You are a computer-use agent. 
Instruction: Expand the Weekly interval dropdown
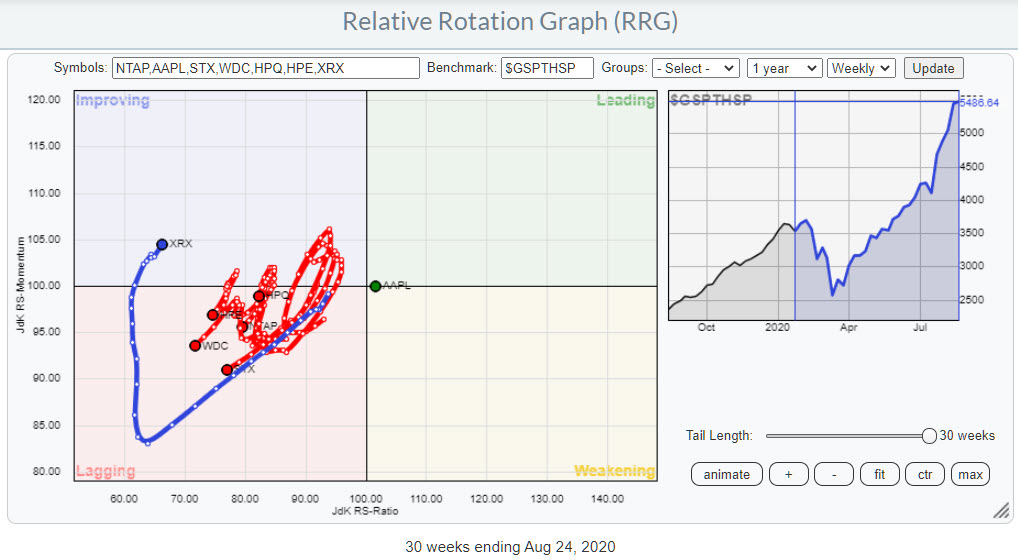click(861, 68)
